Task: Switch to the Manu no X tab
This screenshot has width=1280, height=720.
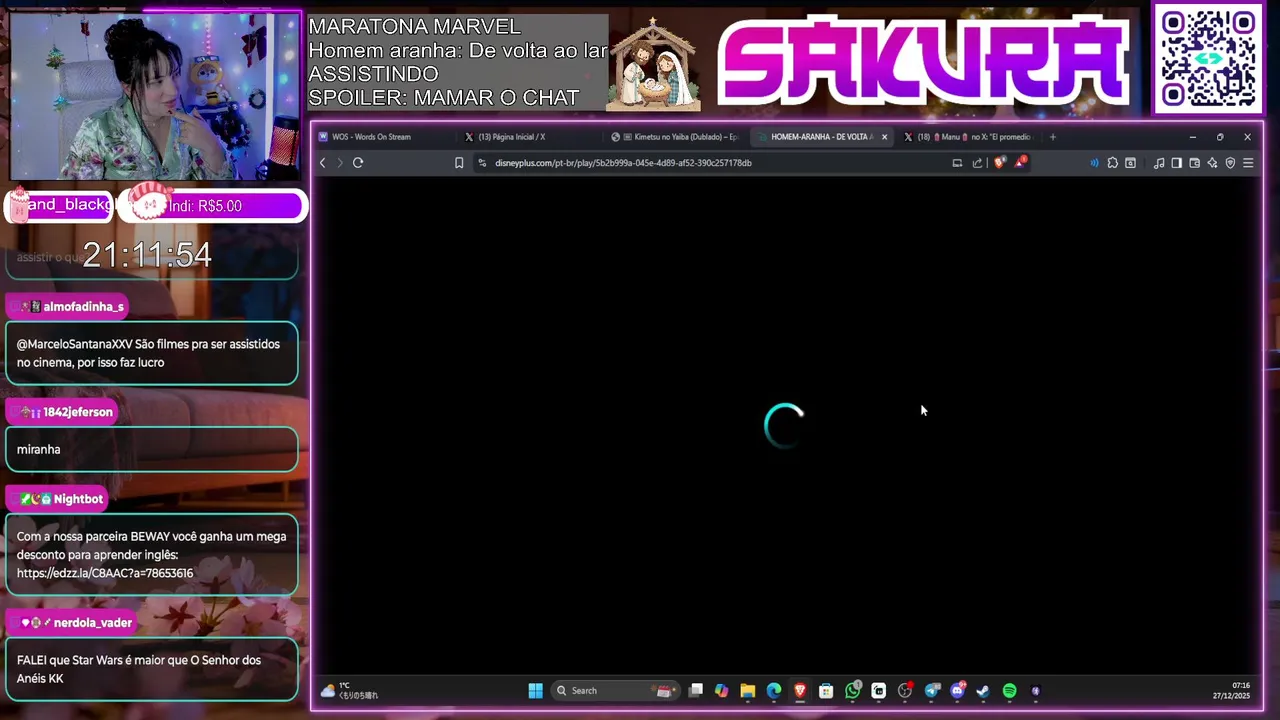Action: coord(968,137)
